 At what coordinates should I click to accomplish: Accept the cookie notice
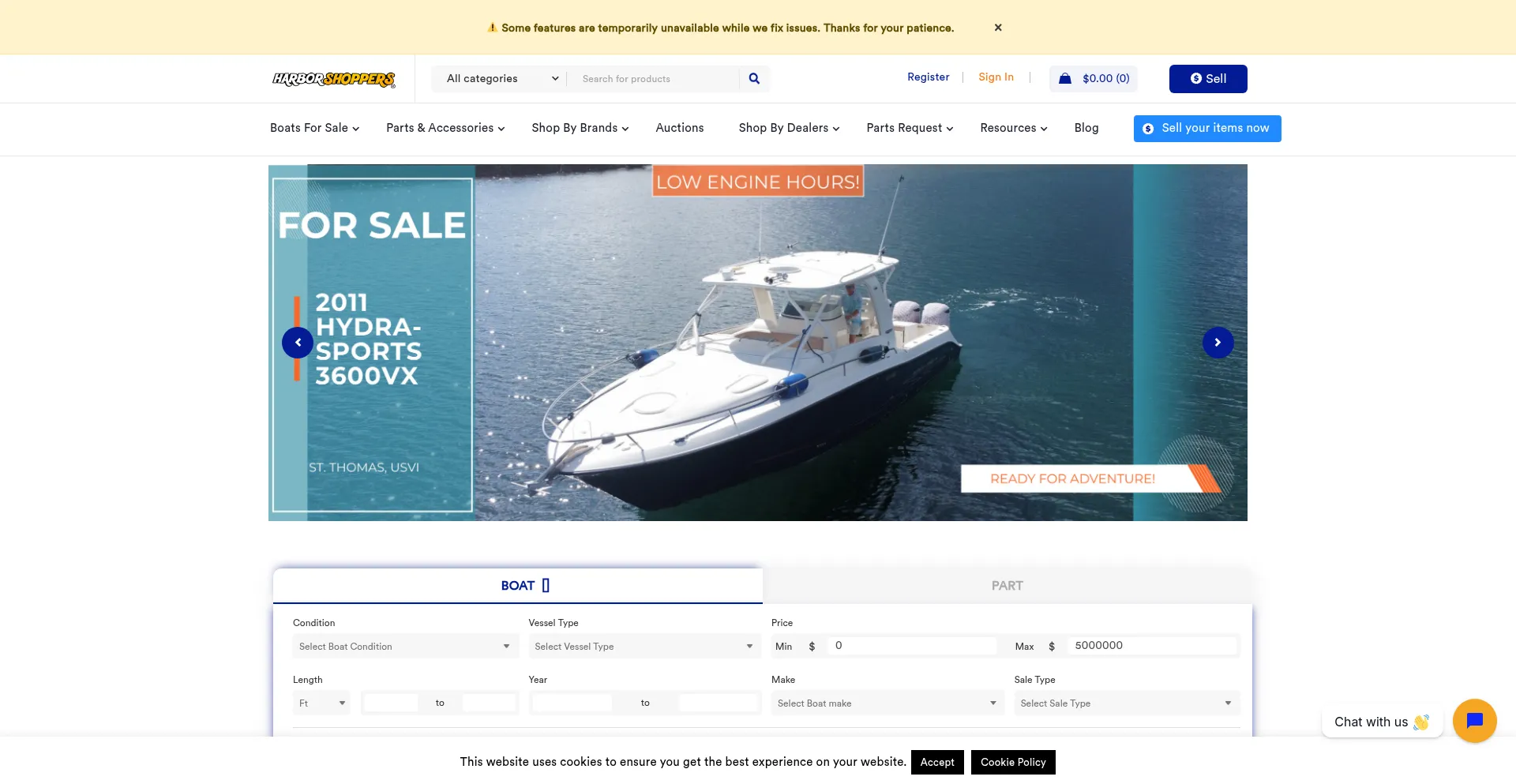click(937, 762)
